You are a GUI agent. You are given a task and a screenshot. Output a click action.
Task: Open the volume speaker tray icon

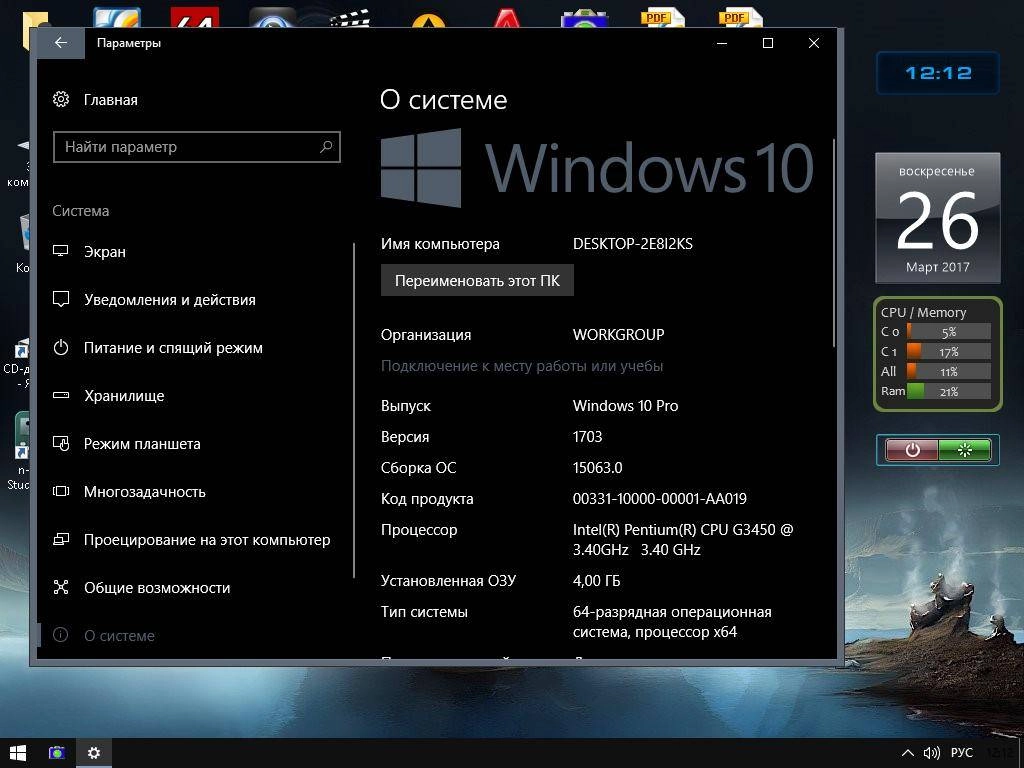tap(931, 753)
